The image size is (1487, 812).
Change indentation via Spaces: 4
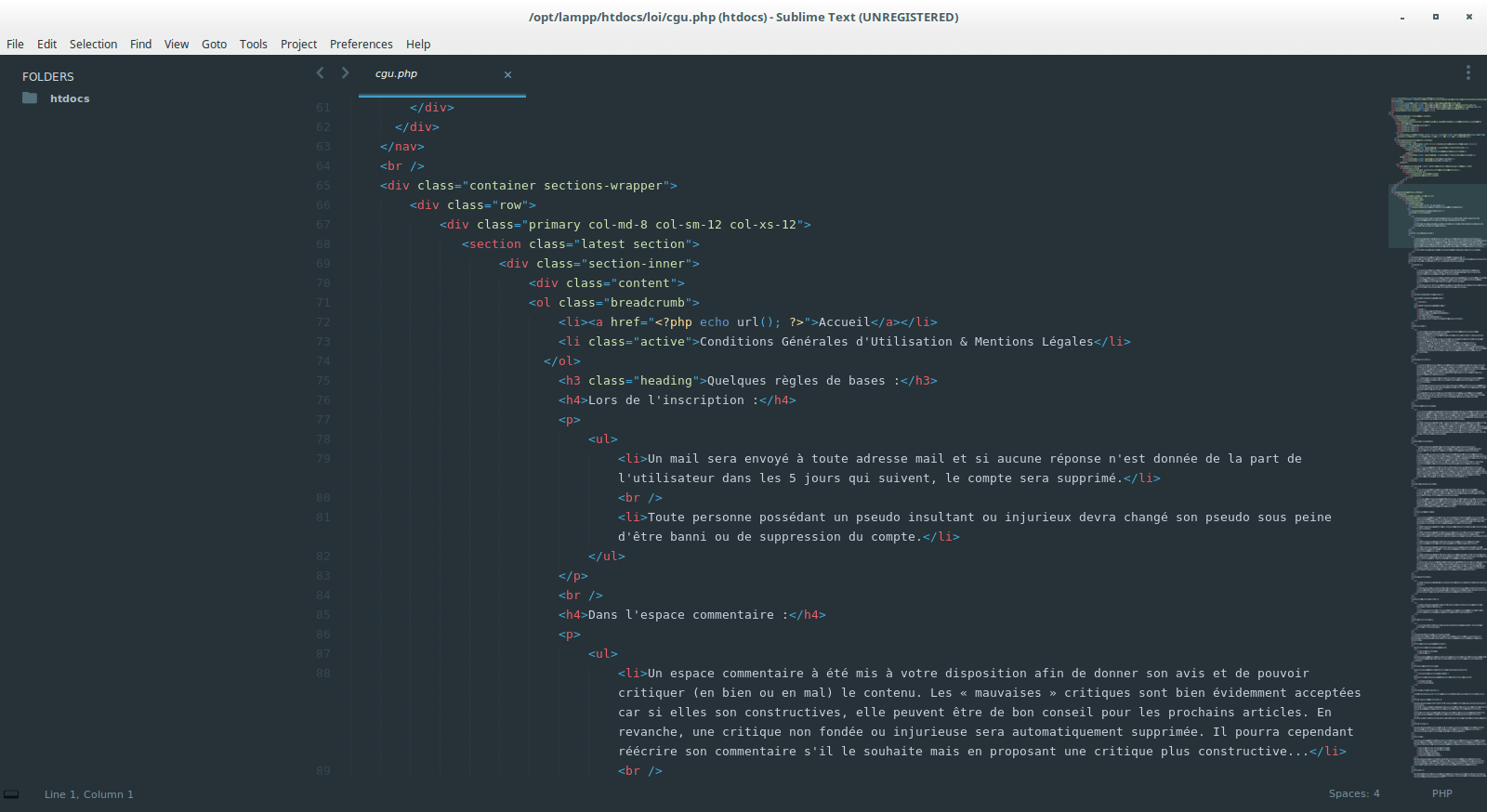point(1353,794)
